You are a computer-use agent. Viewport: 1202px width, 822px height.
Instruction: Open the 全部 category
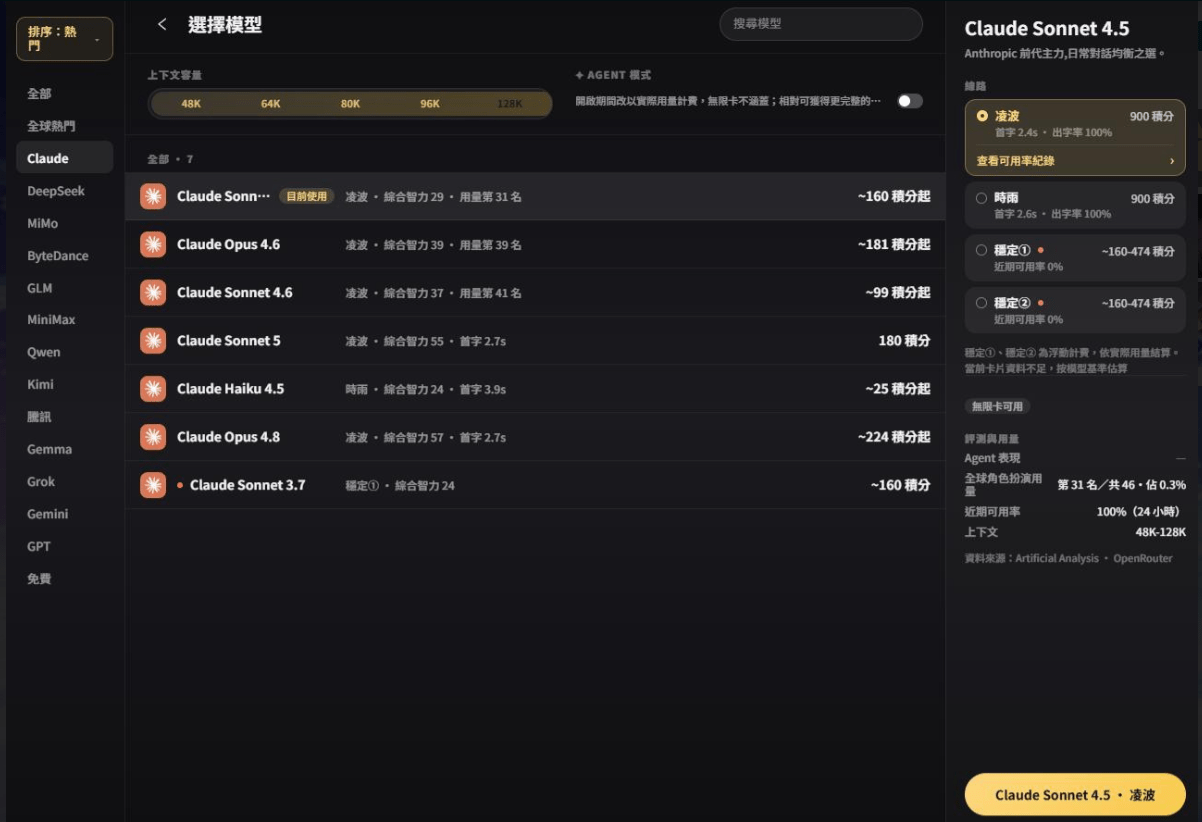click(65, 94)
